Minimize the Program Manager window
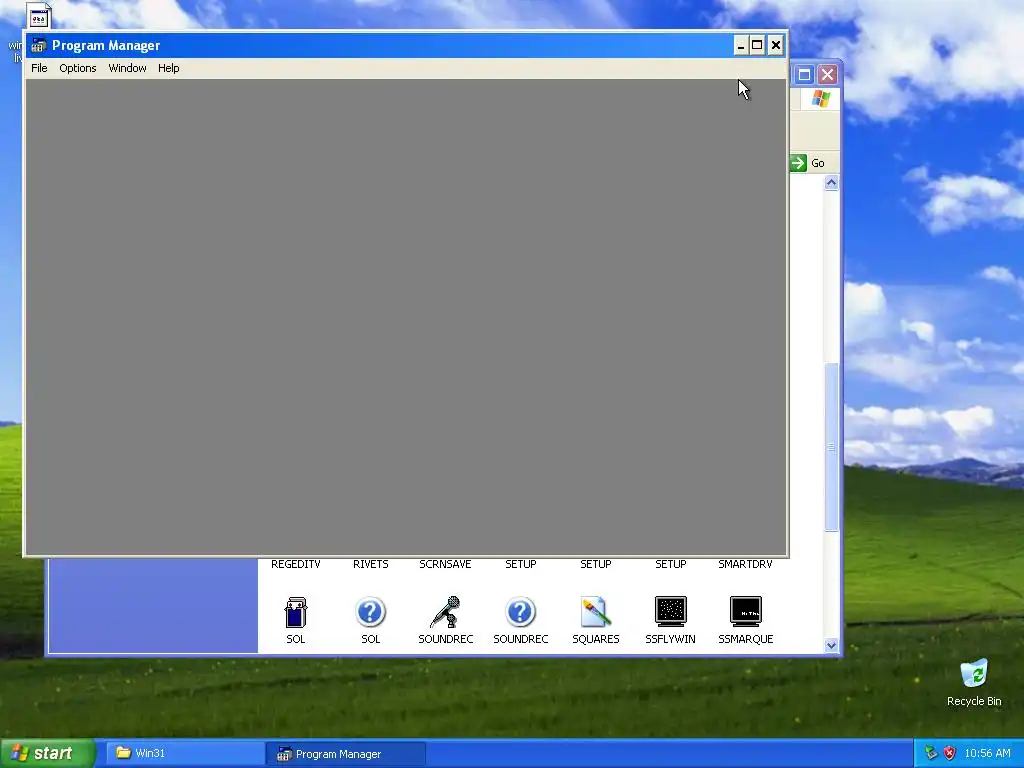Viewport: 1024px width, 768px height. [x=741, y=45]
